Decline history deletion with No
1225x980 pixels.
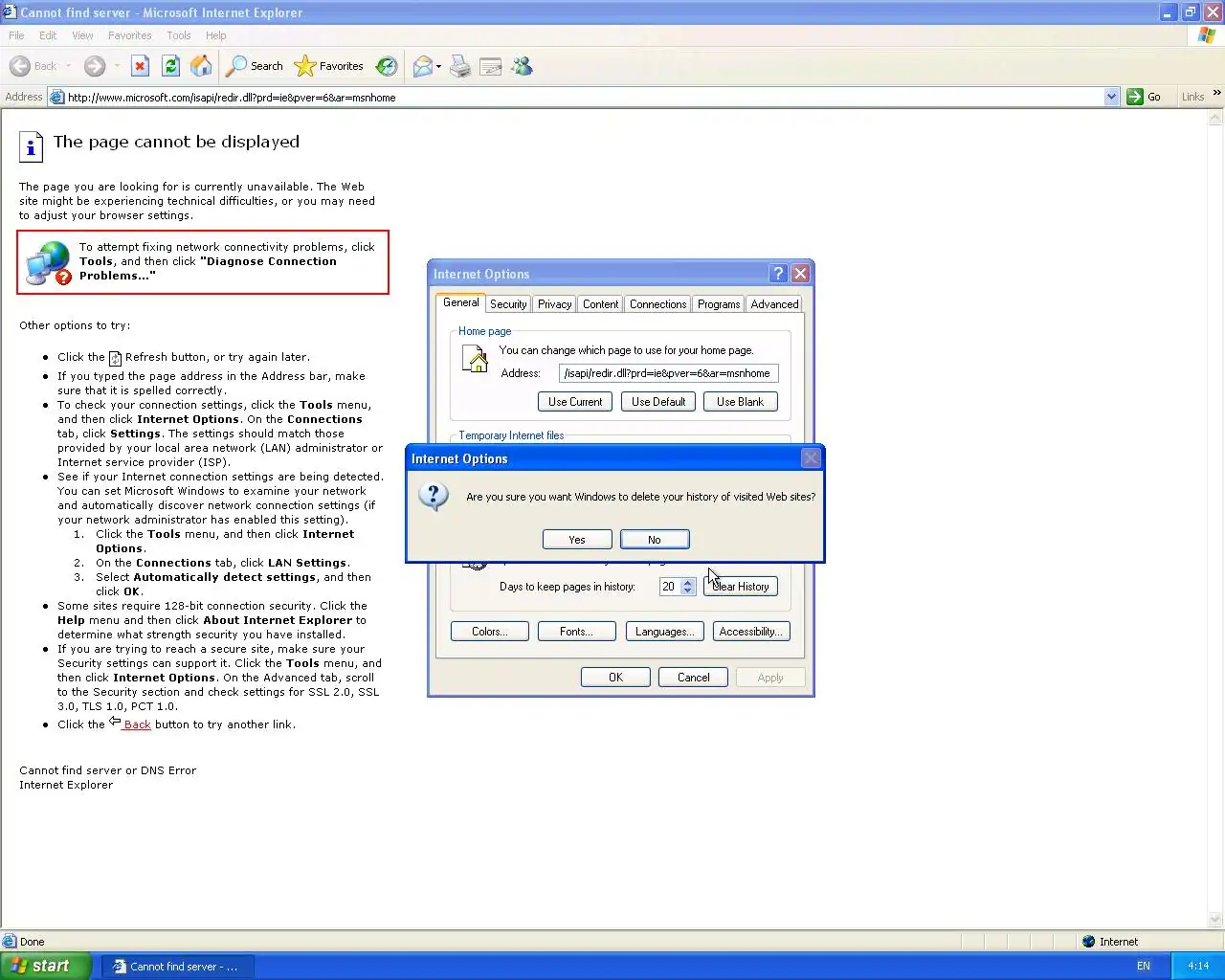click(655, 540)
